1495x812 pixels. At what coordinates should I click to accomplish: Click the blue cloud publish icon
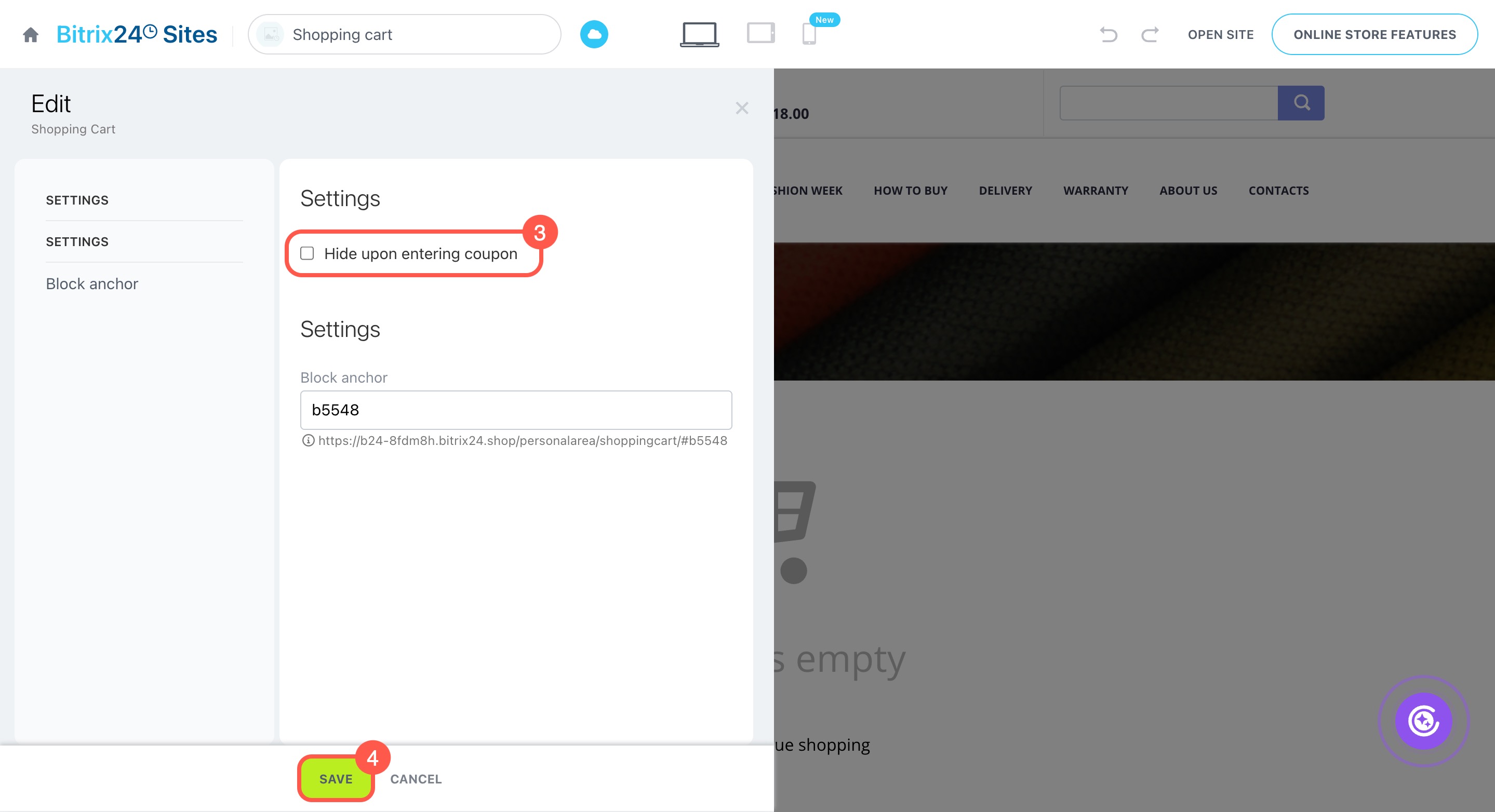coord(594,34)
